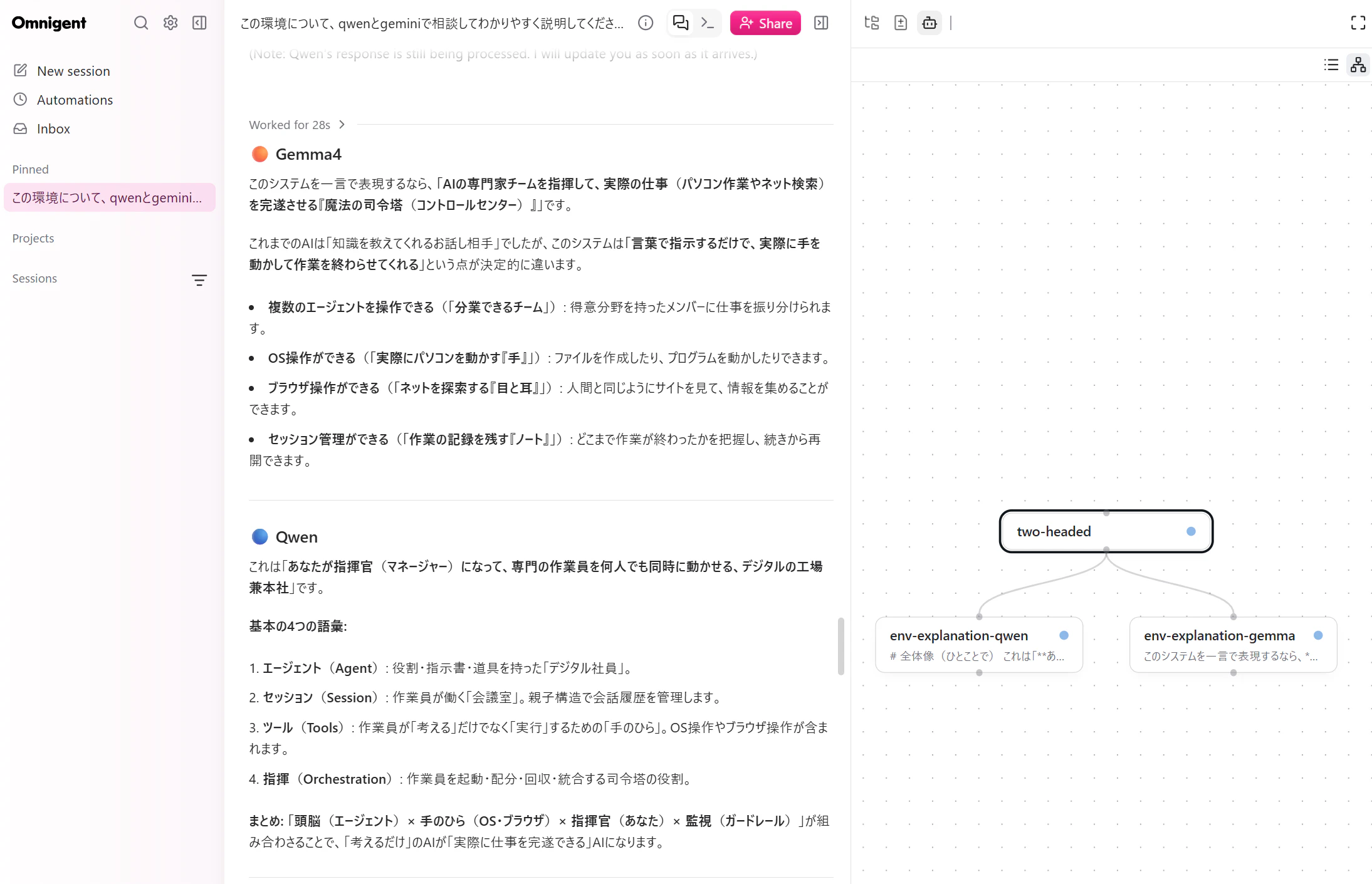
Task: Click the status dot on two-headed node
Action: (1191, 531)
